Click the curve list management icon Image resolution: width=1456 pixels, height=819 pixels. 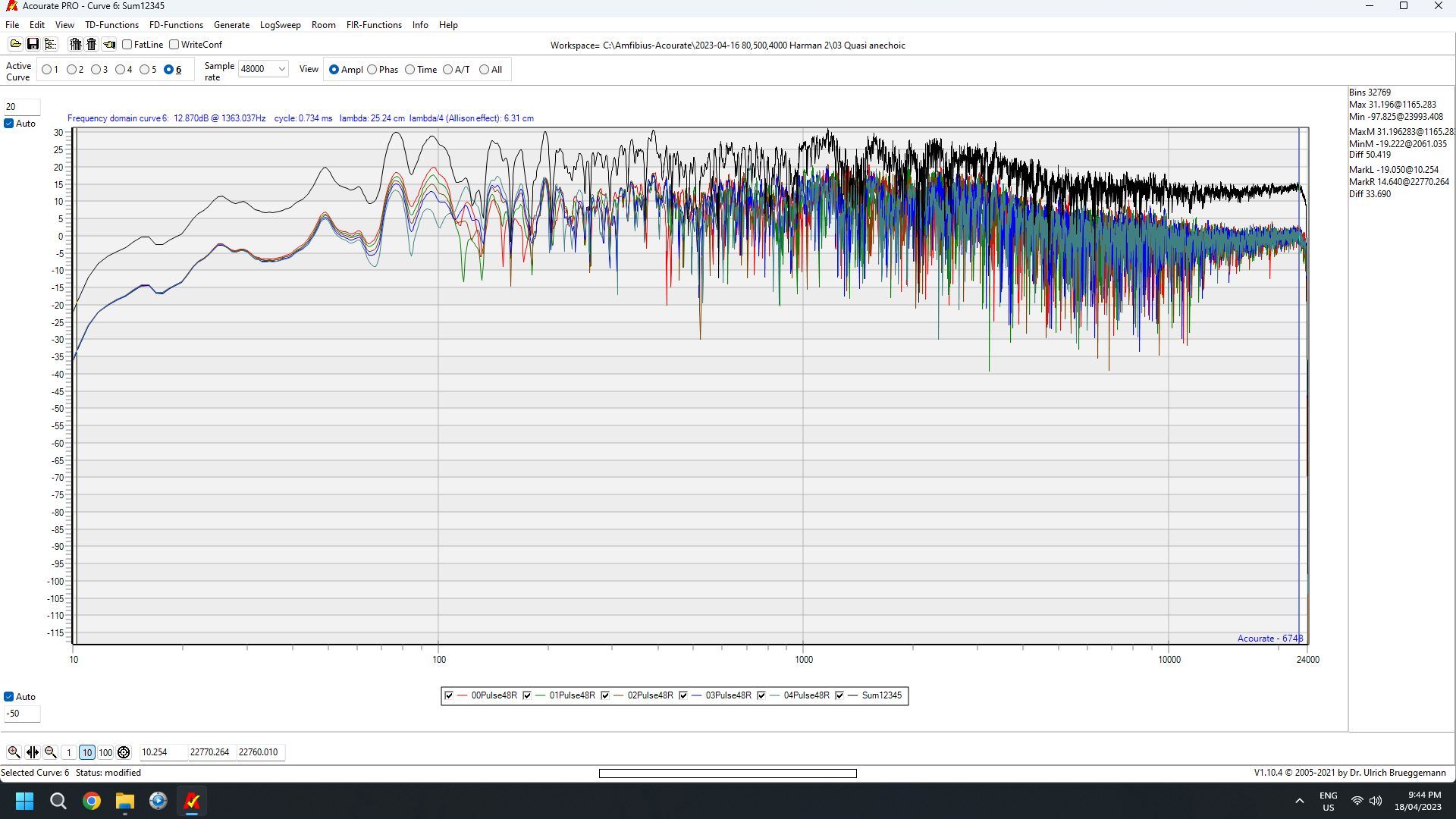(51, 44)
